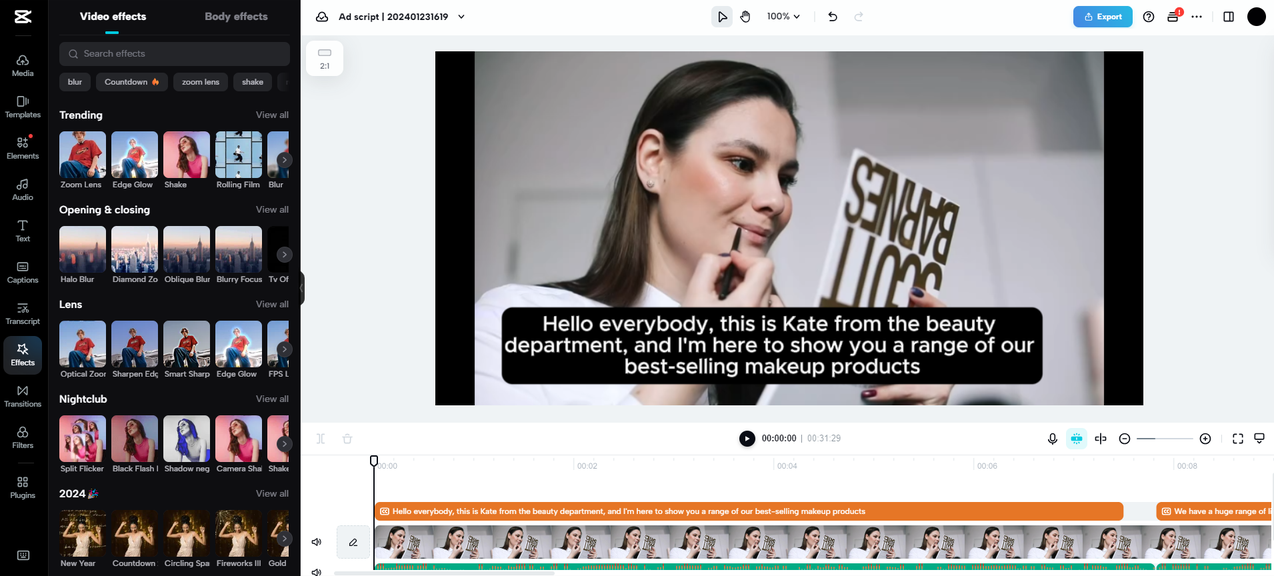The height and width of the screenshot is (576, 1274).
Task: Select the Effects sidebar item
Action: (x=23, y=355)
